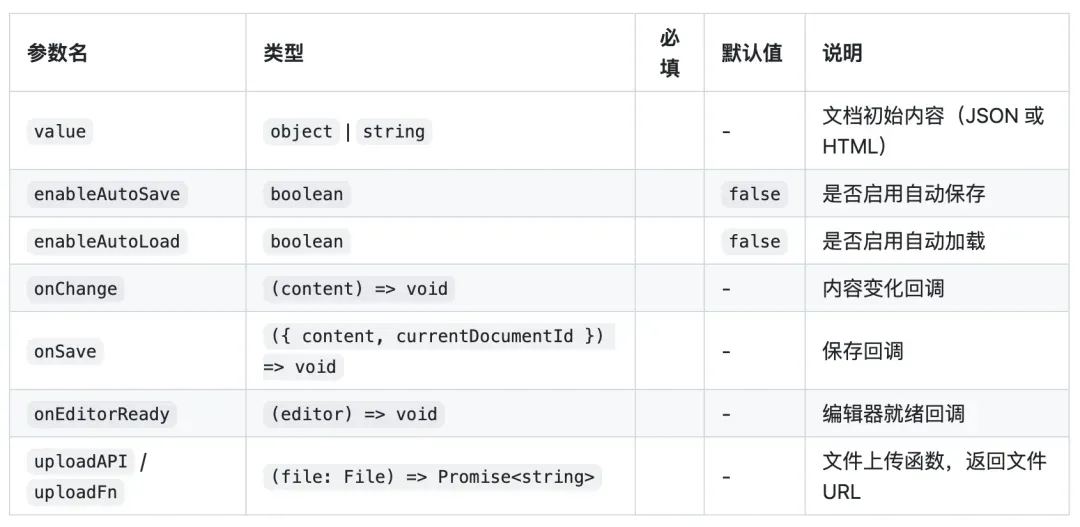Image resolution: width=1080 pixels, height=527 pixels.
Task: Click the 类型 column header
Action: 283,53
